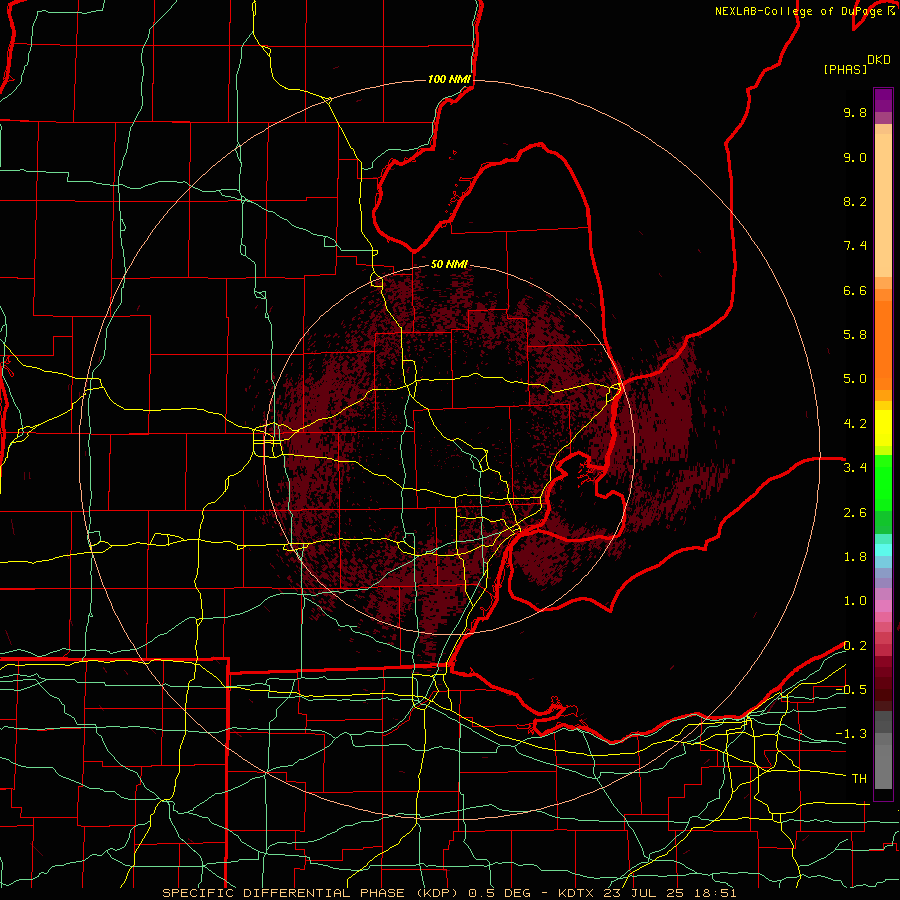Click the cyan segment of the color bar
Viewport: 900px width, 900px height.
(883, 550)
